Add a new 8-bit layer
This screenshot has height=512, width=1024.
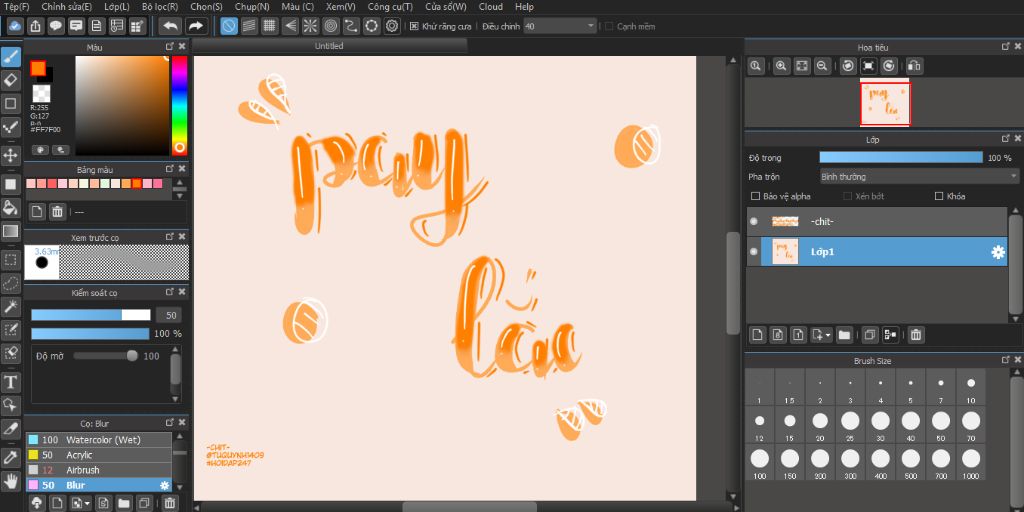[x=777, y=335]
